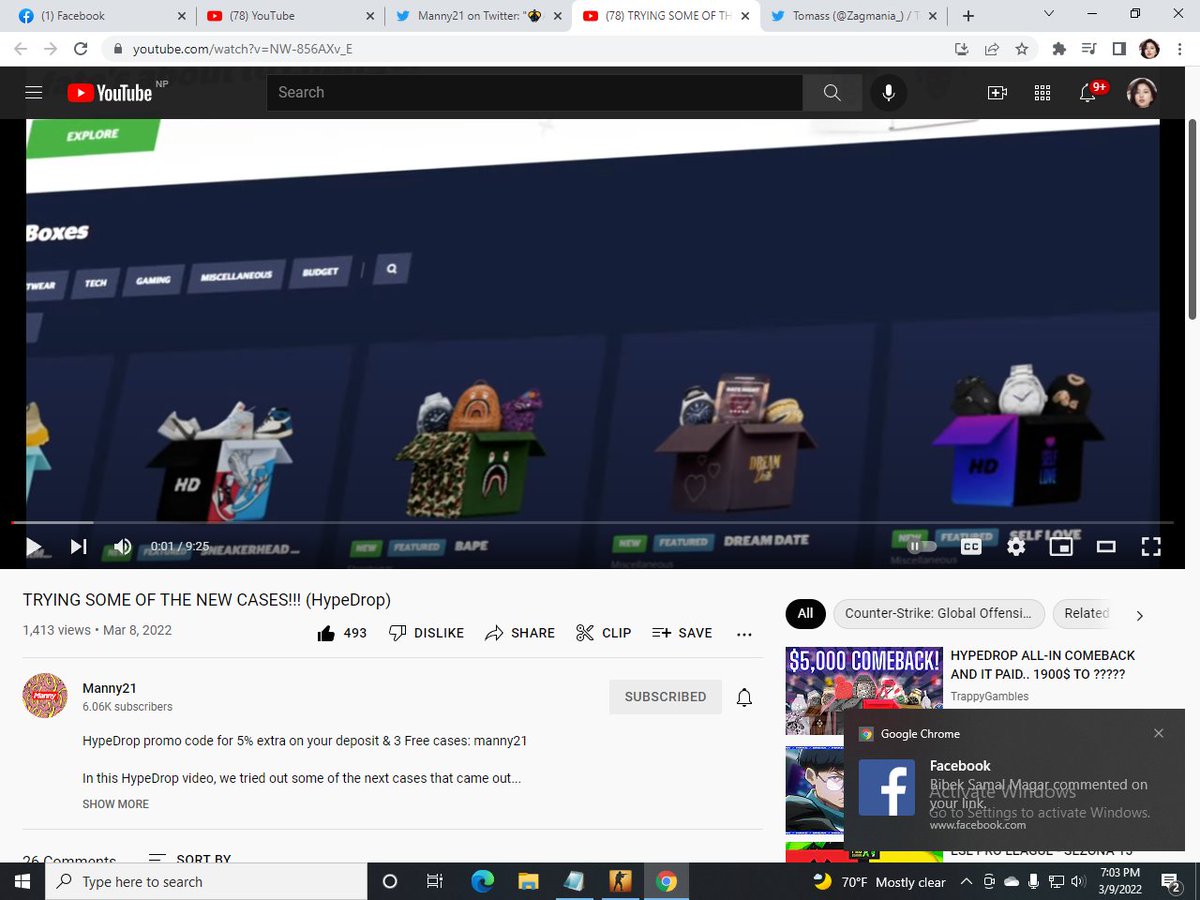Image resolution: width=1200 pixels, height=900 pixels.
Task: Clip the video with the scissors icon
Action: point(604,633)
